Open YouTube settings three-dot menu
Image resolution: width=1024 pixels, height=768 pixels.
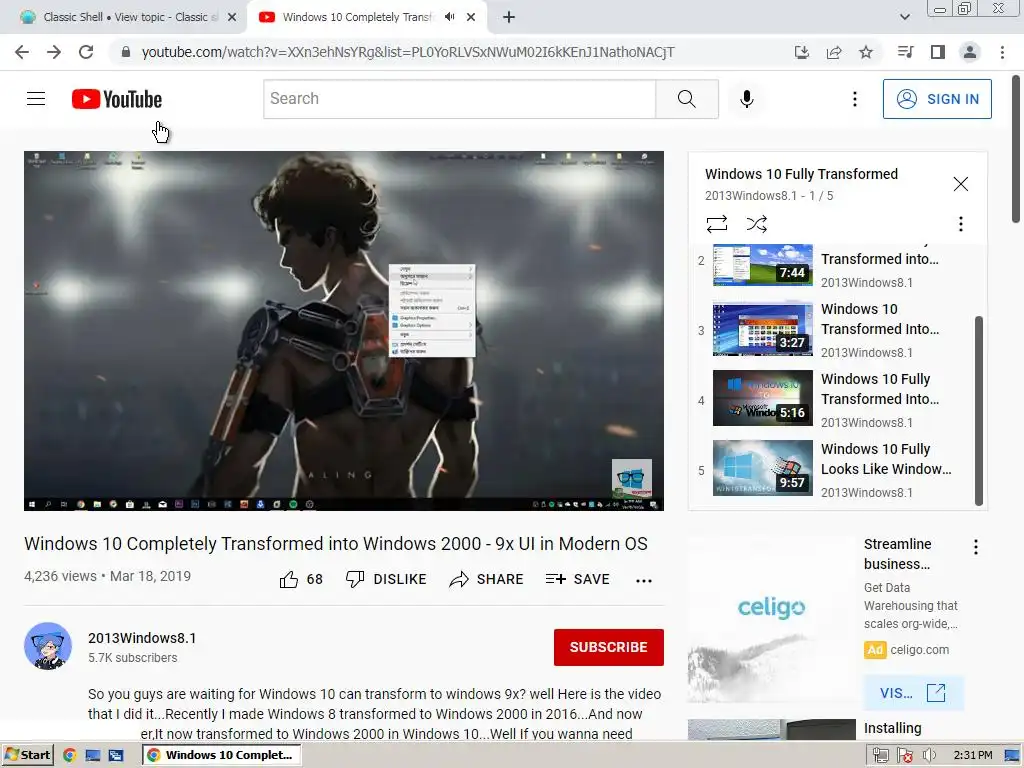tap(854, 99)
